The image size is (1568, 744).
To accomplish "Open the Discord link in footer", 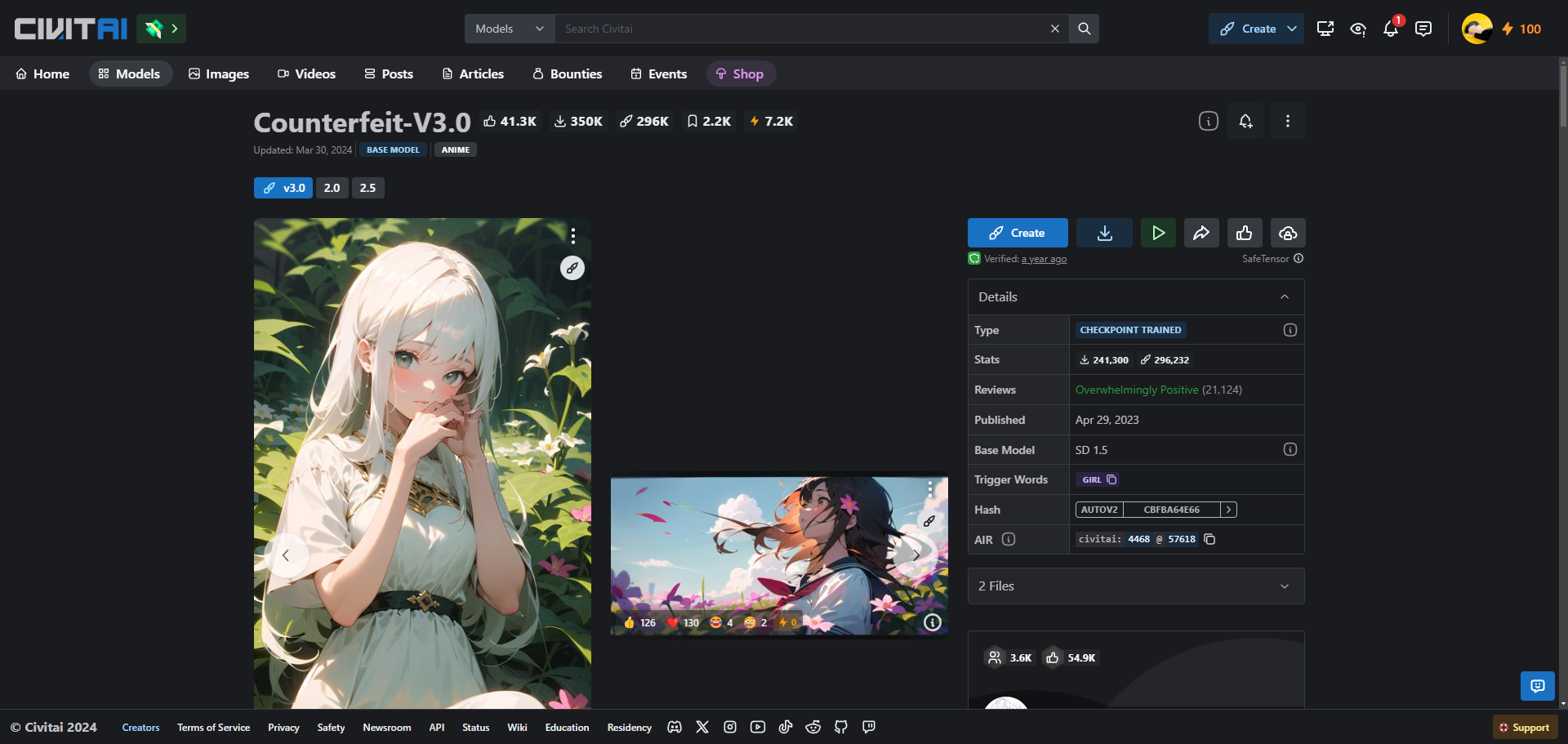I will click(x=675, y=727).
